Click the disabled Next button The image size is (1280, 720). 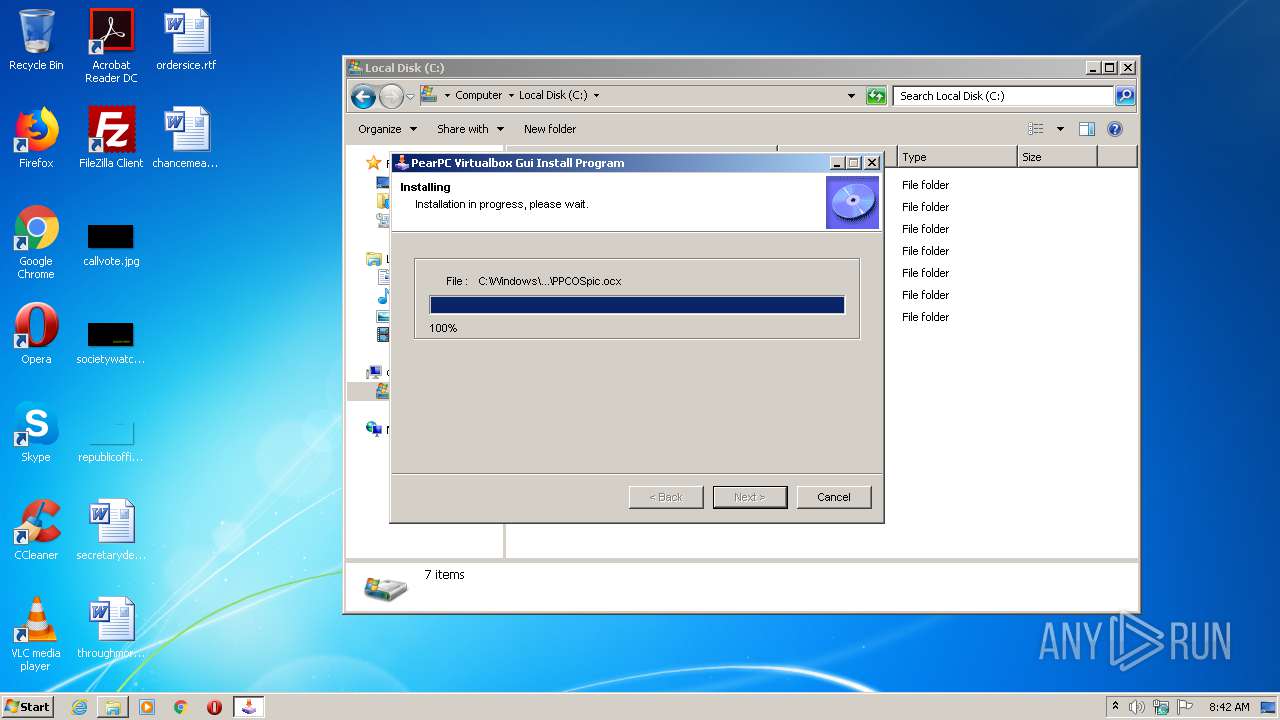750,497
